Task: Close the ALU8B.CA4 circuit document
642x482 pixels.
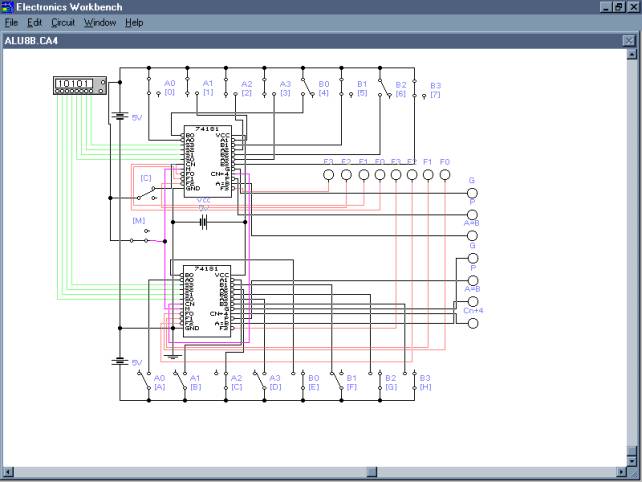Action: 628,40
